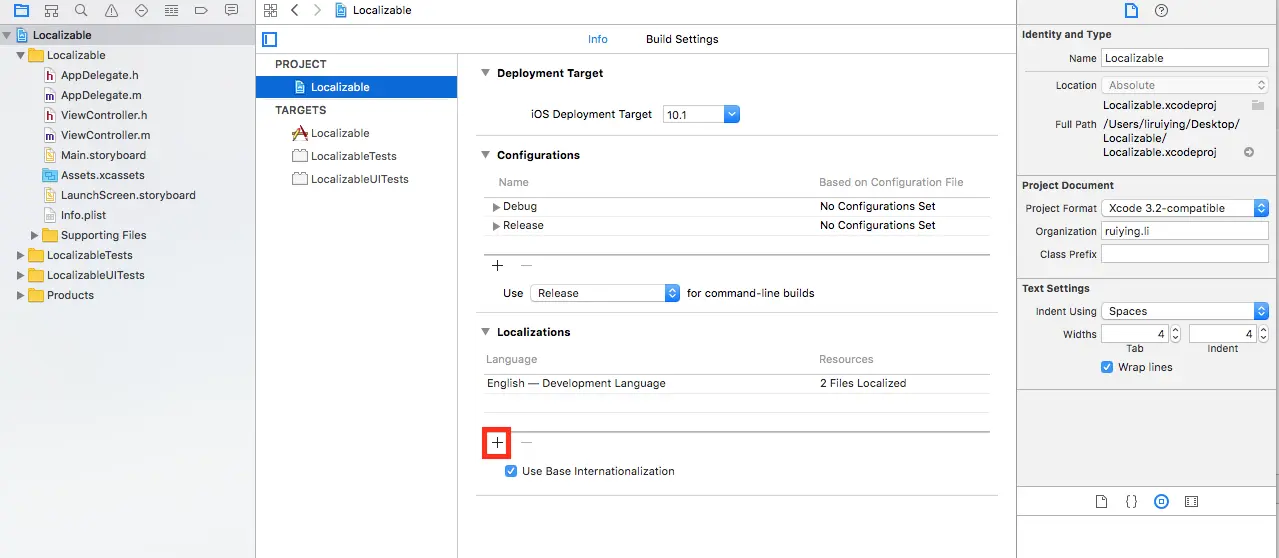This screenshot has width=1279, height=558.
Task: Show the Project navigator
Action: pyautogui.click(x=21, y=10)
